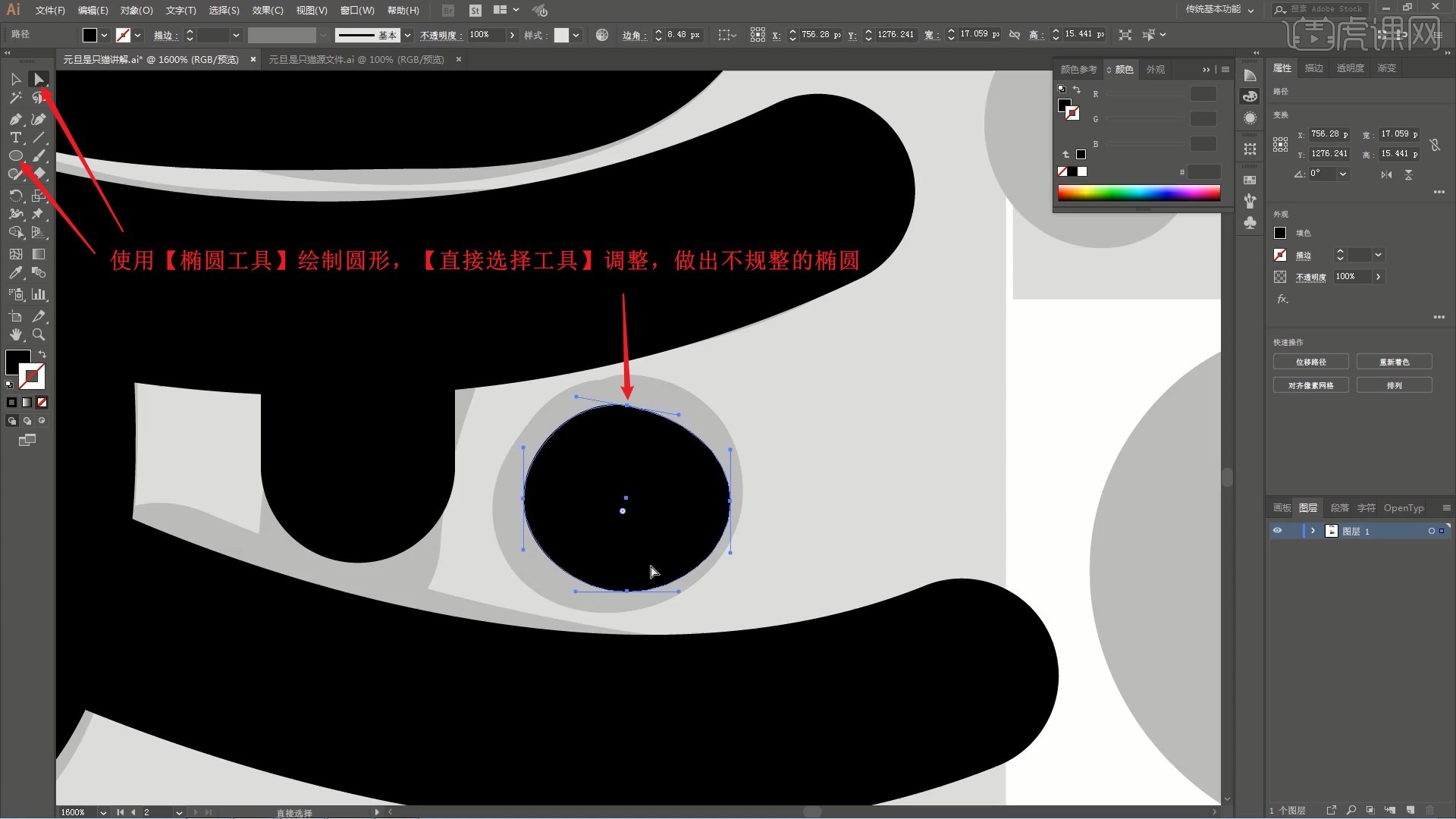Viewport: 1456px width, 819px height.
Task: Expand the 图层 1 layer group
Action: coord(1312,531)
